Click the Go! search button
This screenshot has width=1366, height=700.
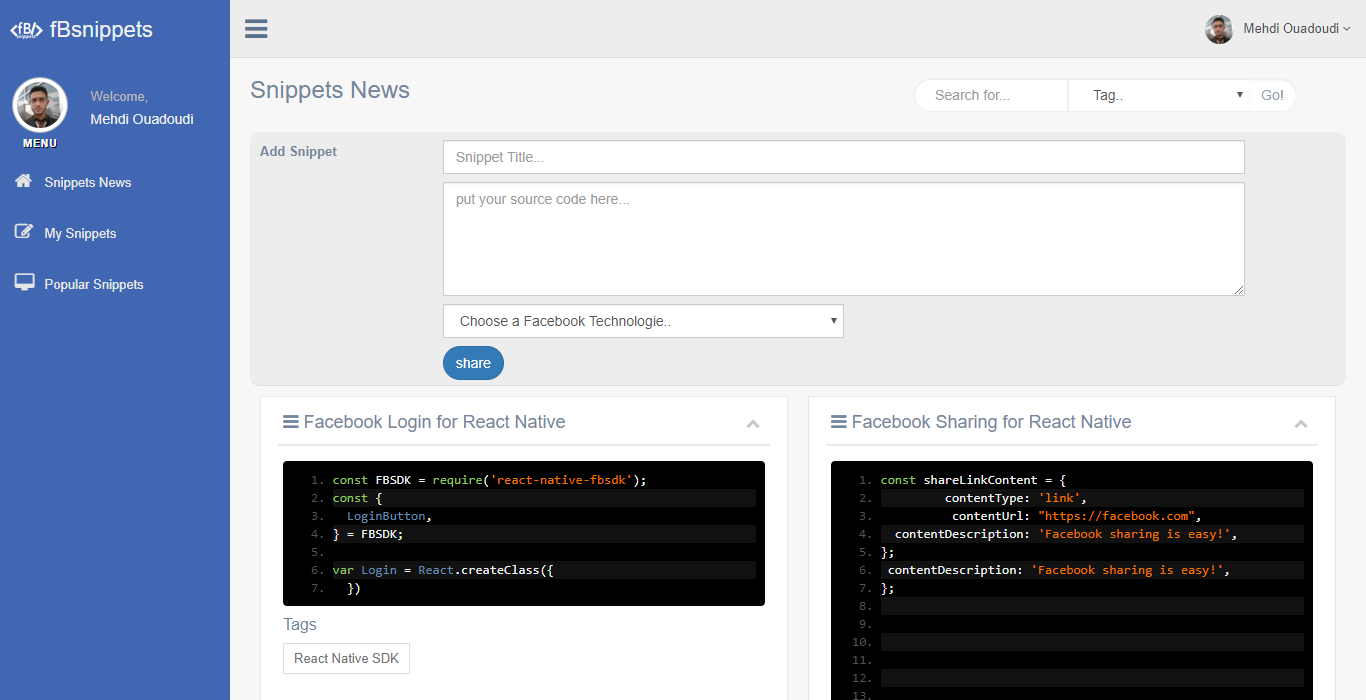point(1272,95)
